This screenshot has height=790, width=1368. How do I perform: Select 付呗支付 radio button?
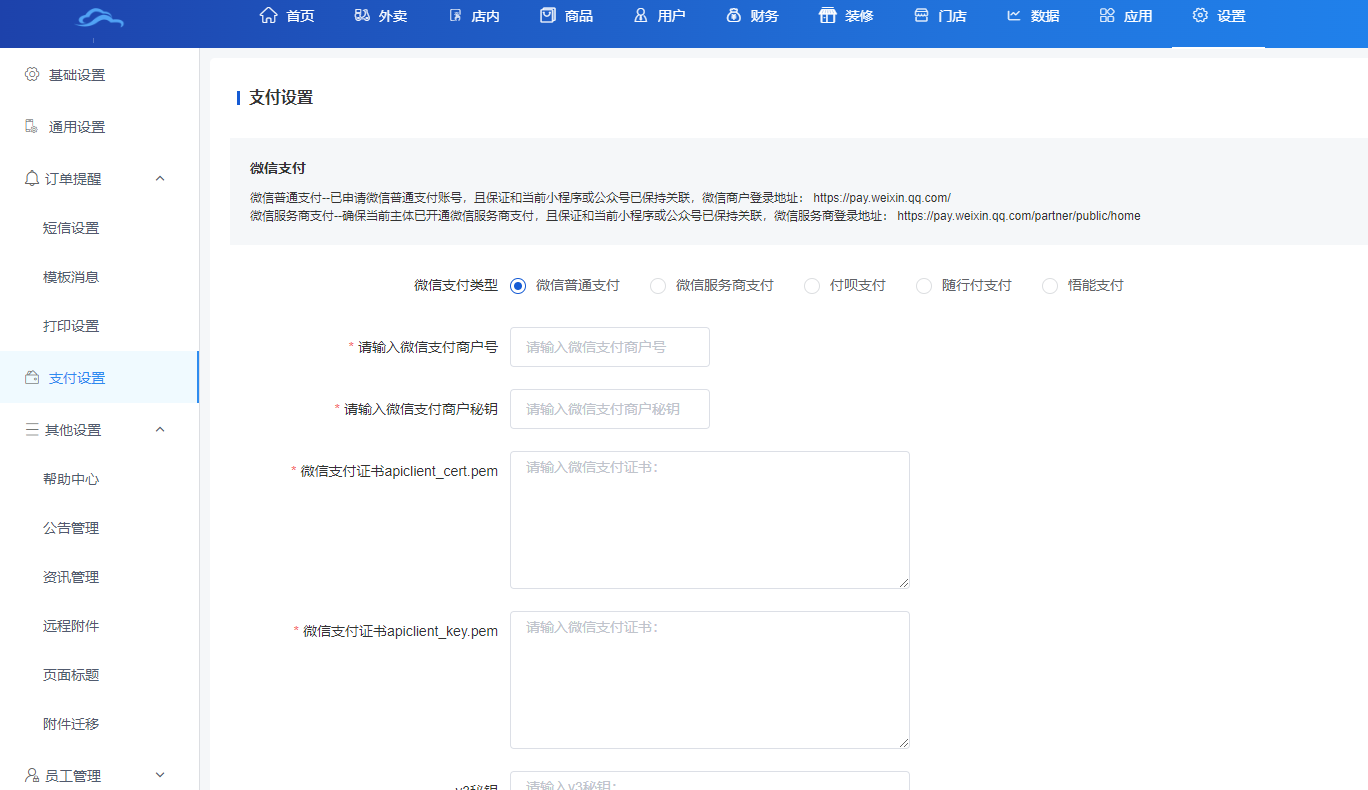click(x=812, y=286)
